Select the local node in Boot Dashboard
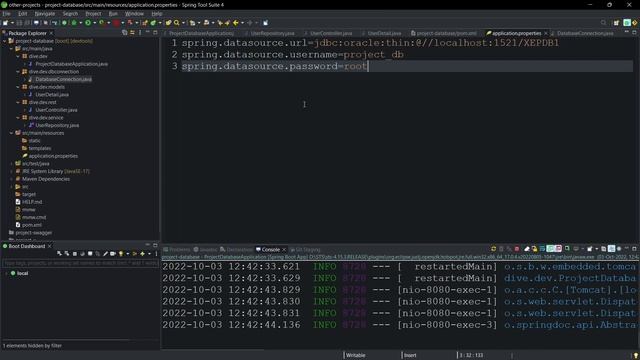The image size is (640, 360). pyautogui.click(x=22, y=273)
